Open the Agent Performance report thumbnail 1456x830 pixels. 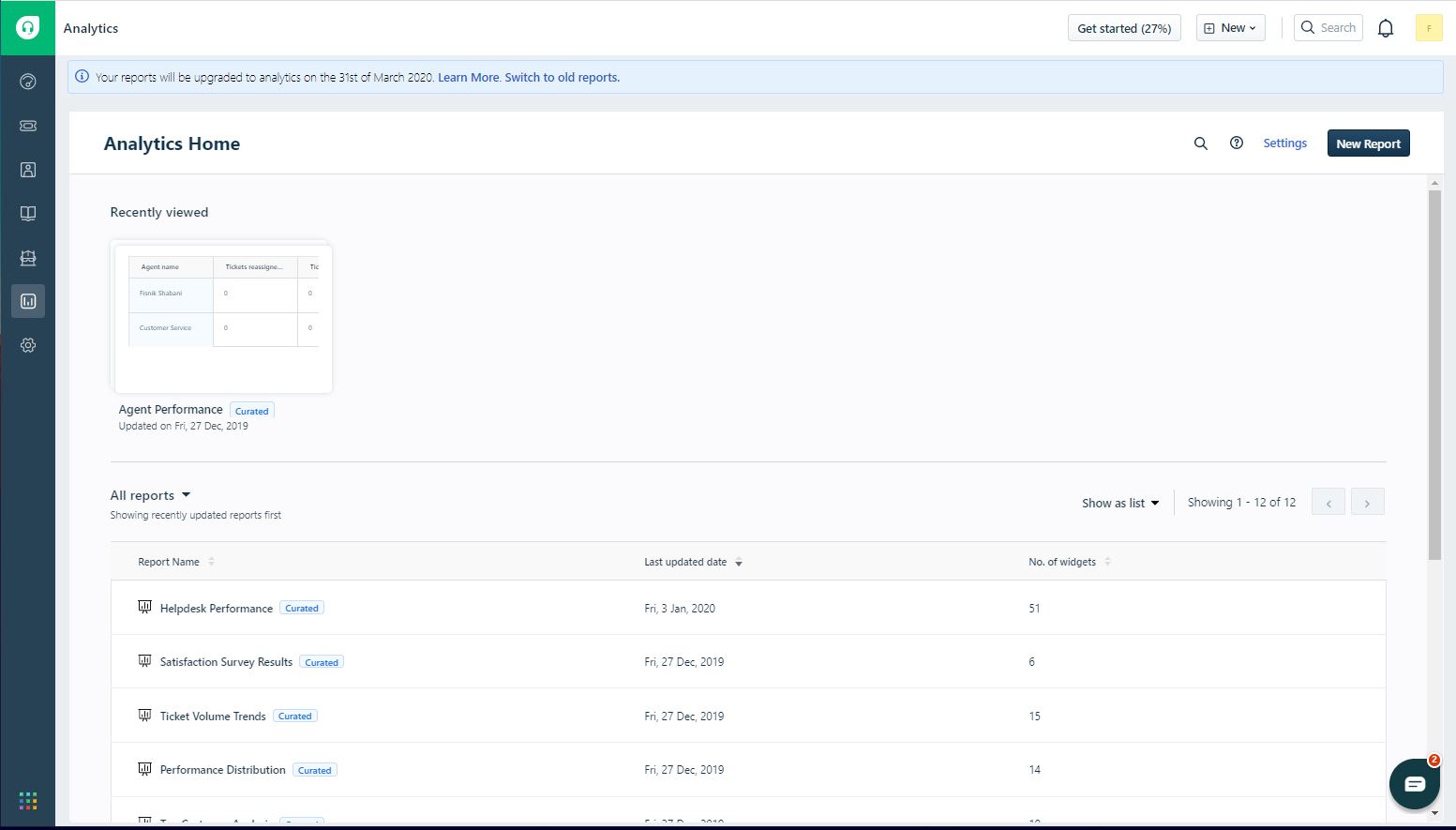[222, 319]
